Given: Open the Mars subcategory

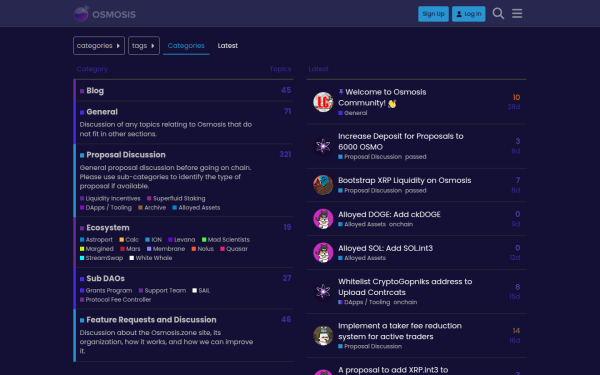Looking at the screenshot, I should click(130, 249).
